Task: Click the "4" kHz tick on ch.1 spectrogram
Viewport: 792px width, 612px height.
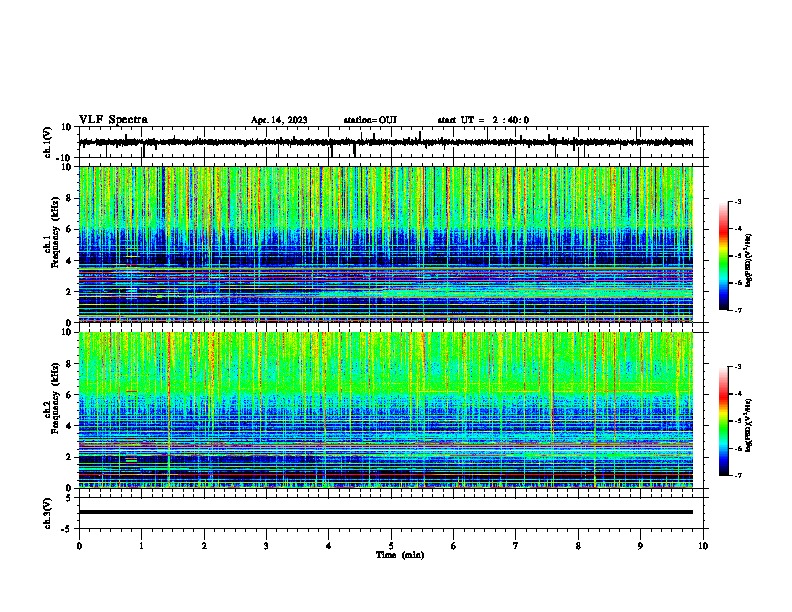Action: coord(69,261)
